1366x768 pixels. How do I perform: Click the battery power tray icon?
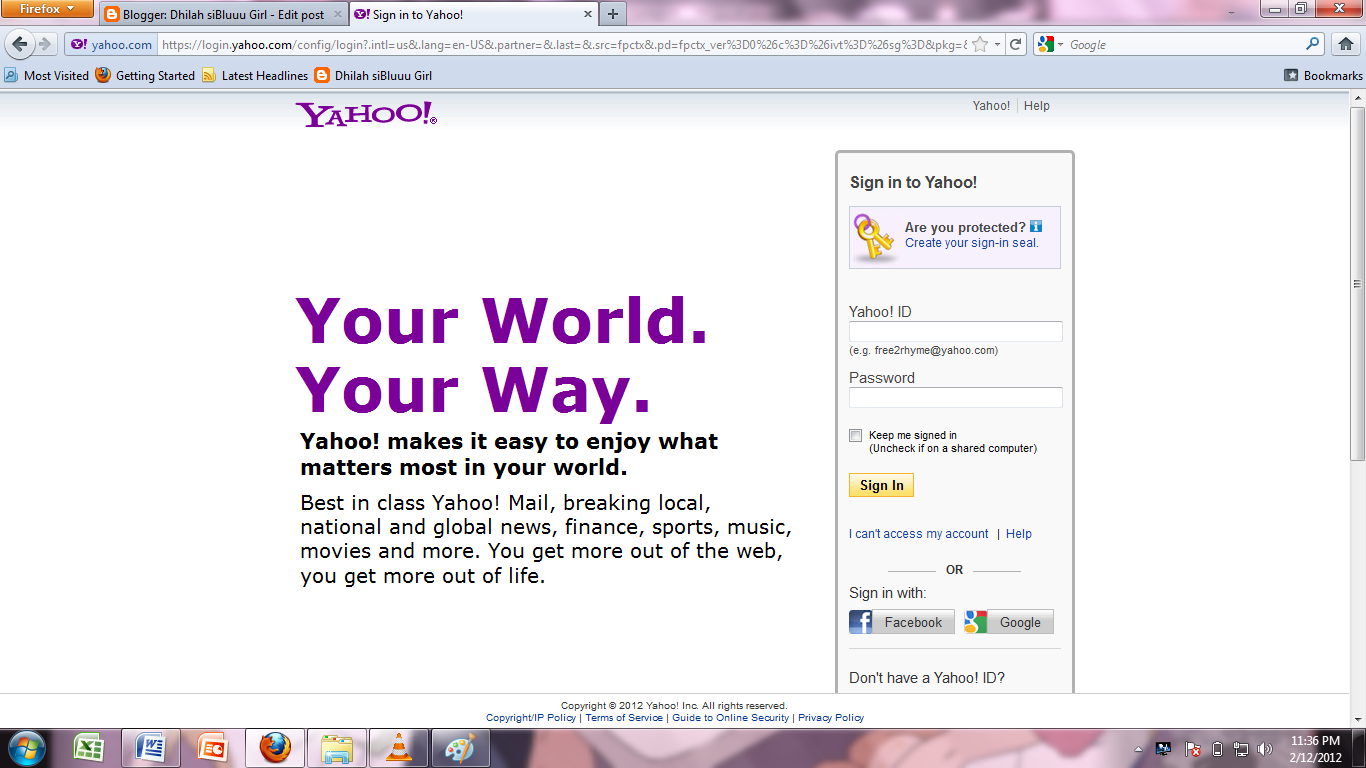point(1217,749)
